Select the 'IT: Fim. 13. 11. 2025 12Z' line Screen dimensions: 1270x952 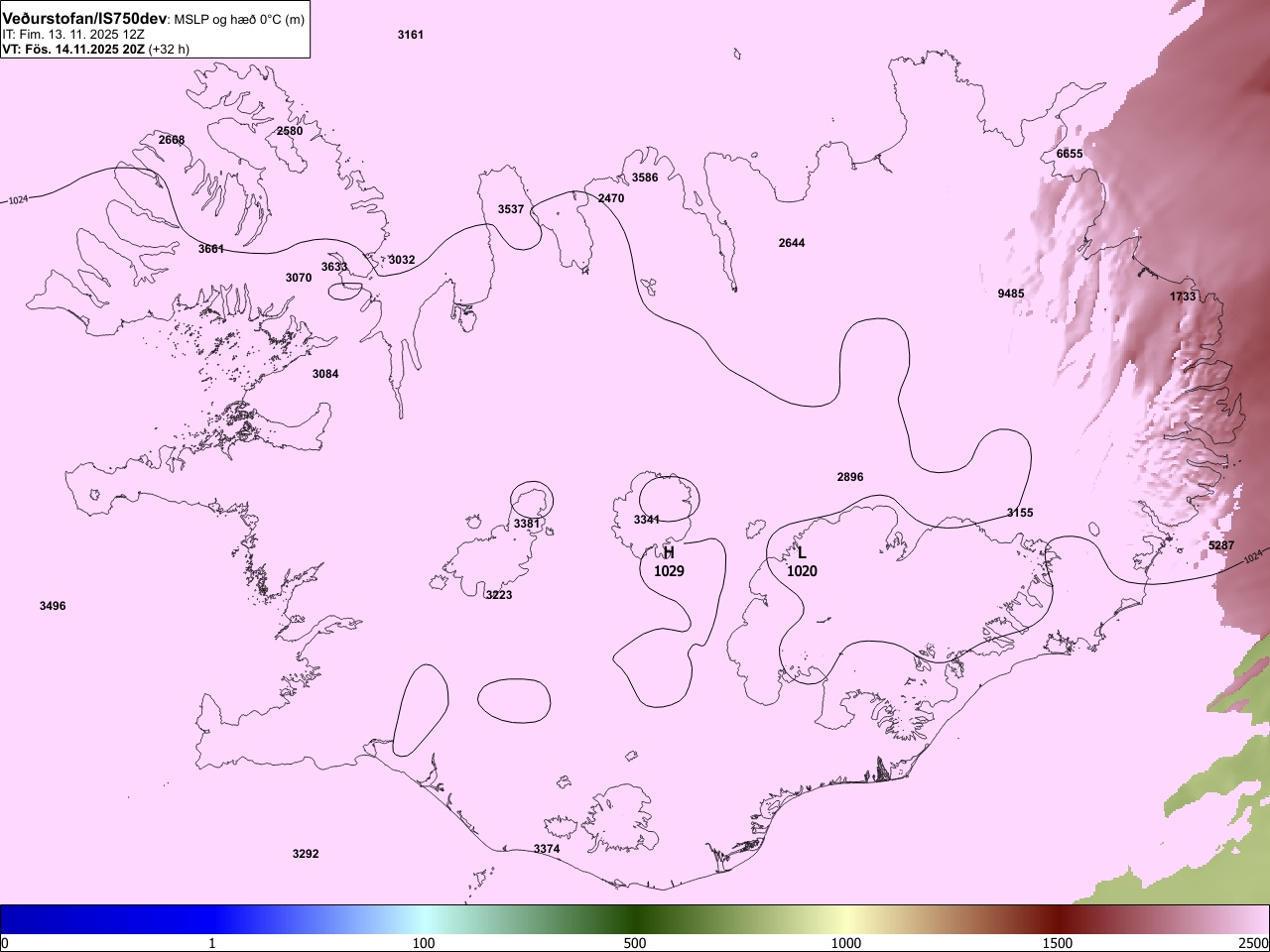73,34
